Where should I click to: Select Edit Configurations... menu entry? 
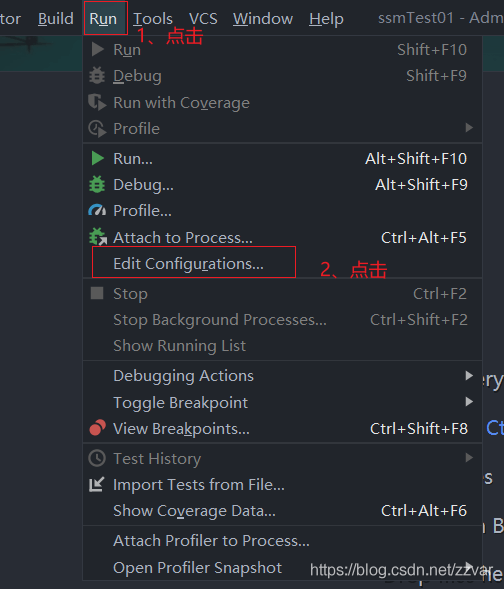coord(189,263)
